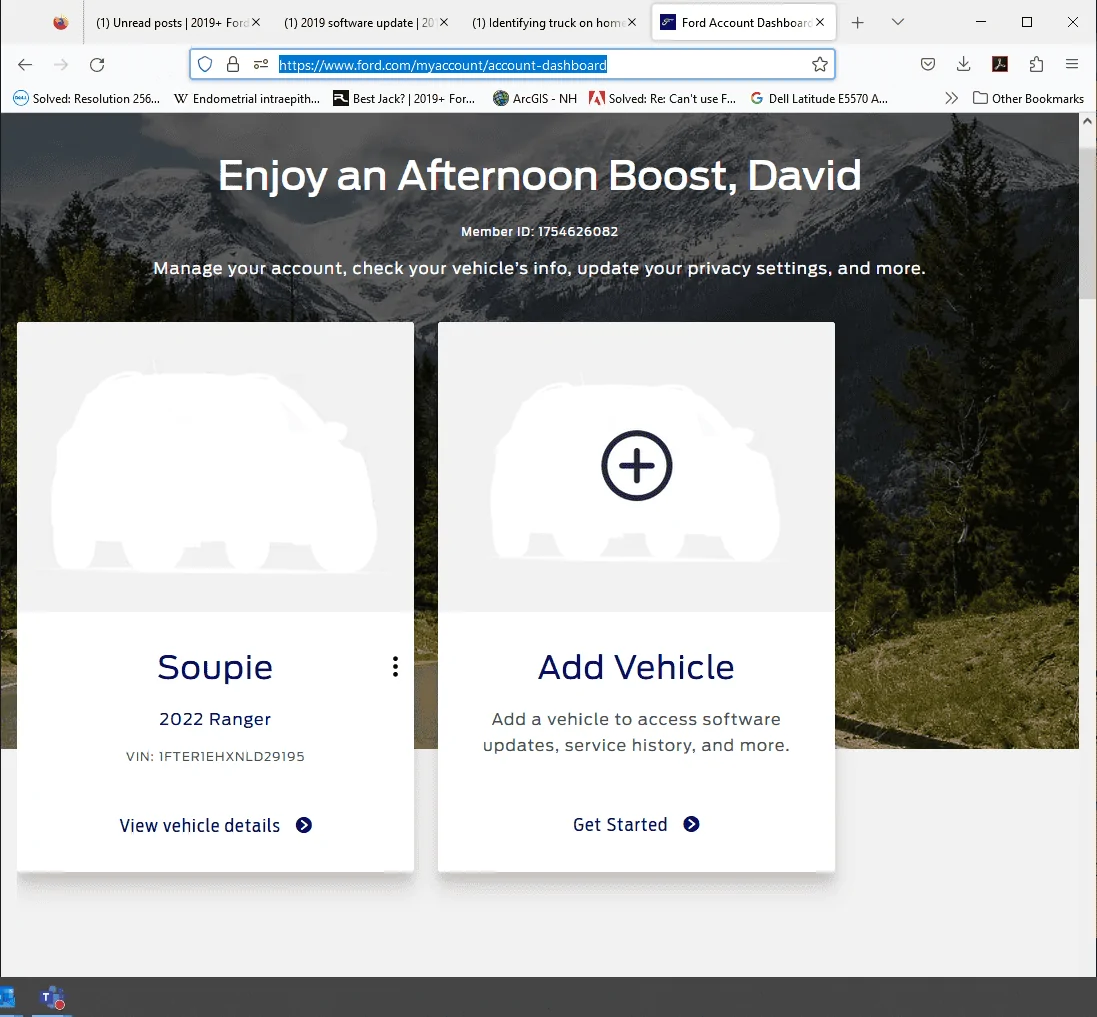Click the plus circle add vehicle icon
The width and height of the screenshot is (1097, 1017).
click(x=637, y=465)
